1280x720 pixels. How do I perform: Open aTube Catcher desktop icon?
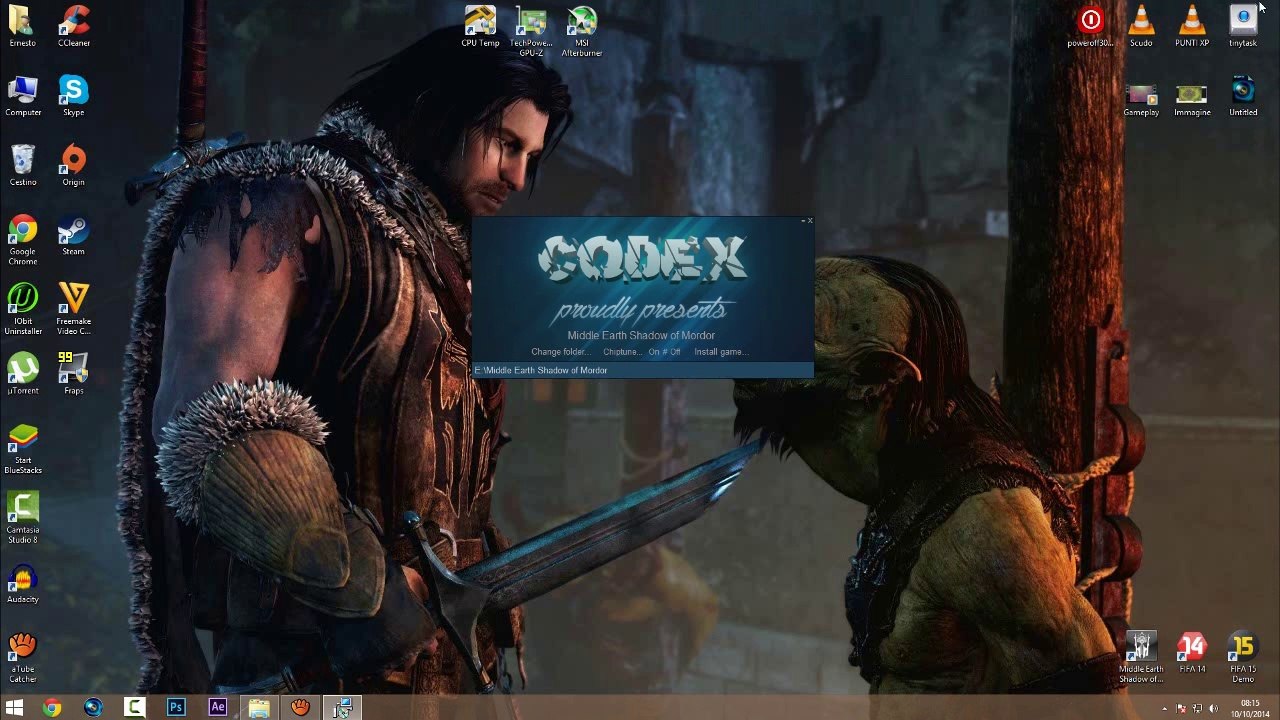23,657
